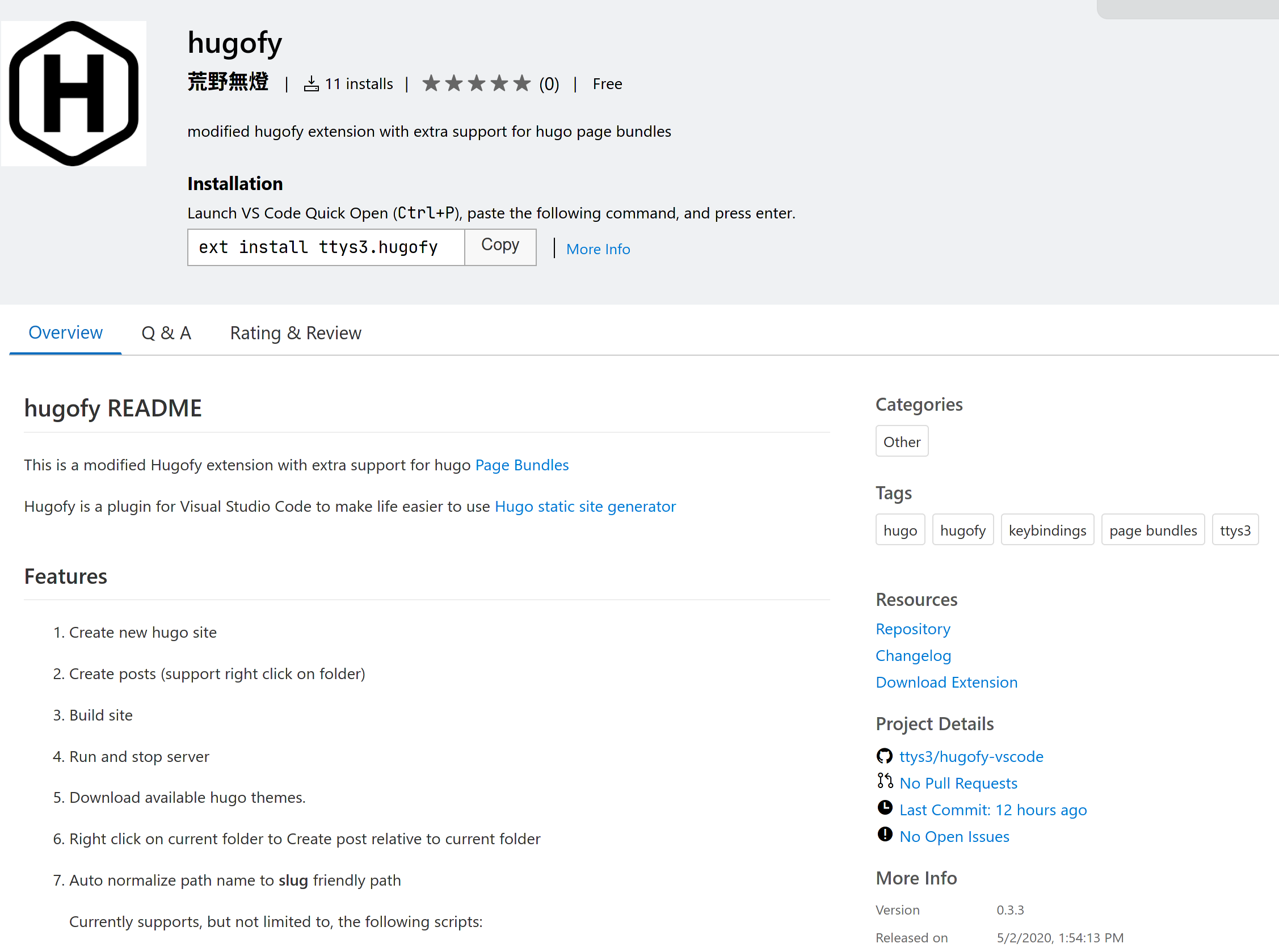Open the No Pull Requests link
1279x952 pixels.
958,782
